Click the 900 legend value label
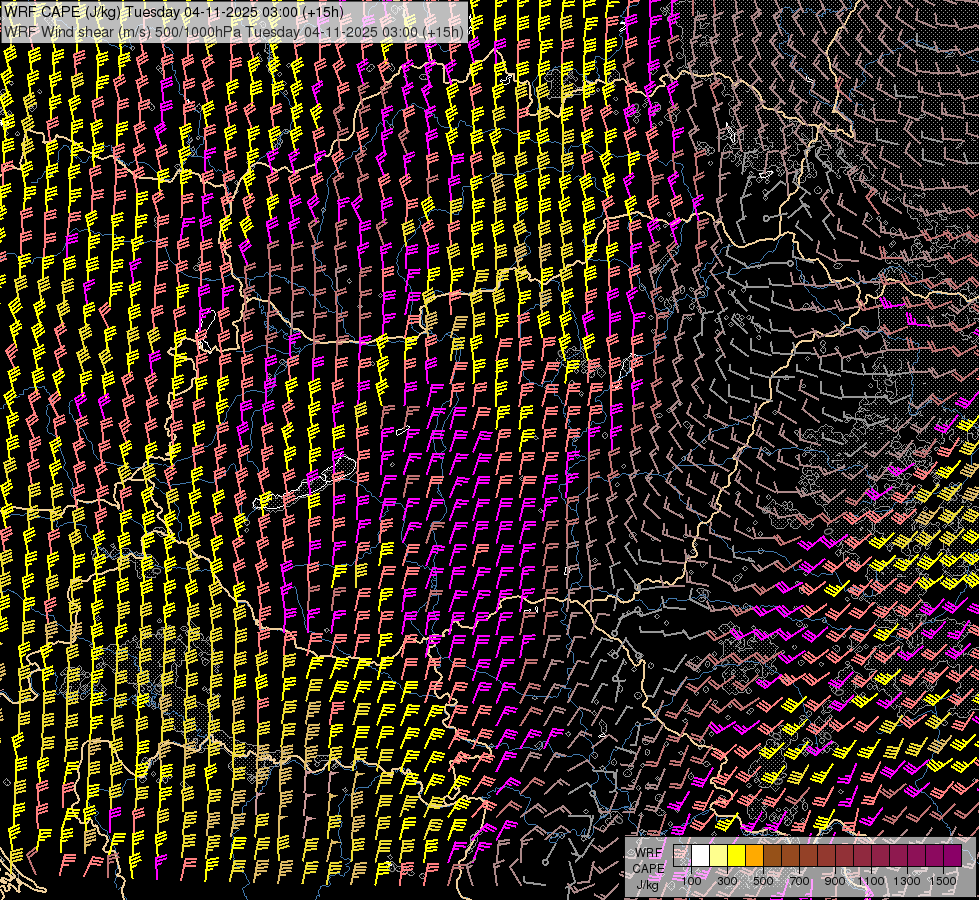979x900 pixels. (x=835, y=881)
